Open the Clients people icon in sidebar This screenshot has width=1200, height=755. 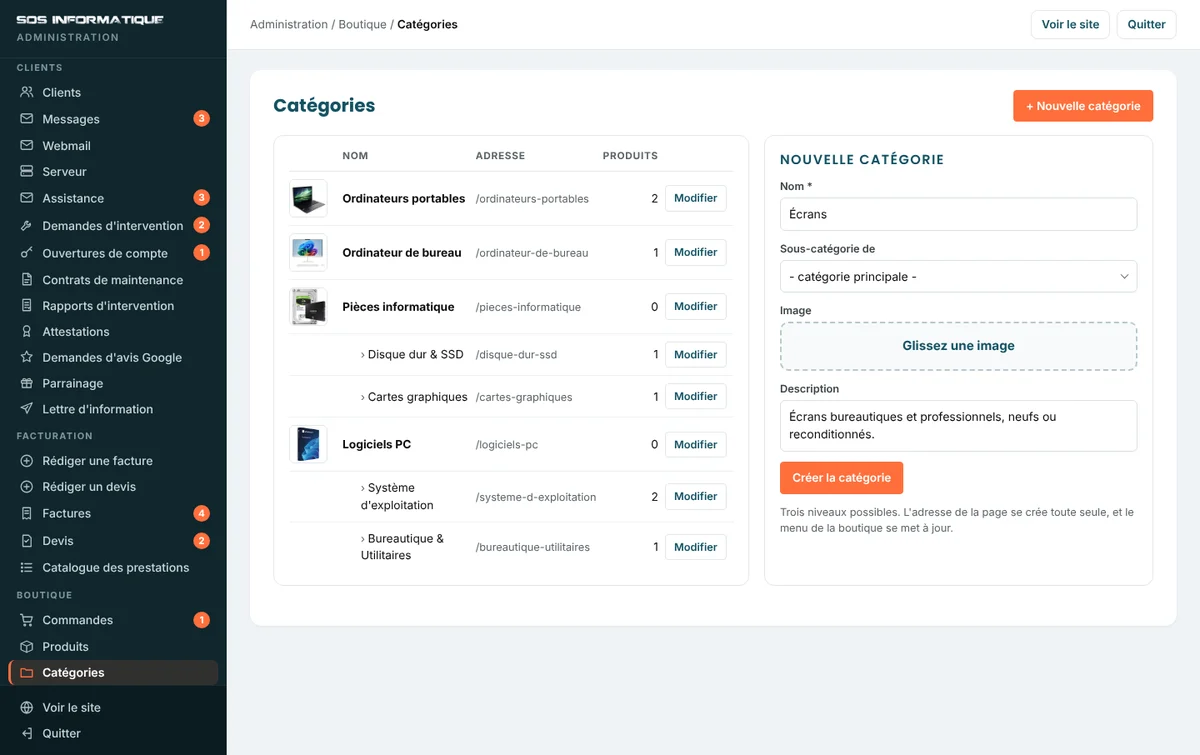tap(27, 92)
